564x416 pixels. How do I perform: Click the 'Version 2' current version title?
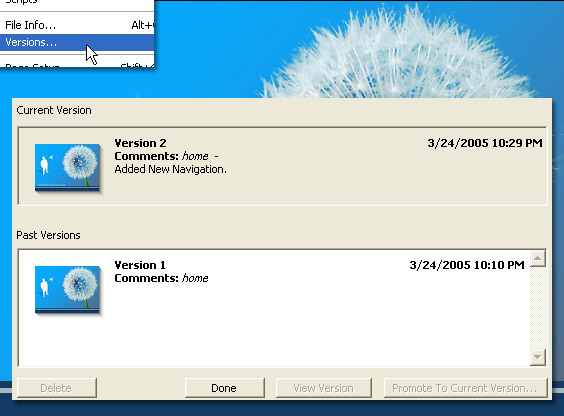pyautogui.click(x=140, y=143)
